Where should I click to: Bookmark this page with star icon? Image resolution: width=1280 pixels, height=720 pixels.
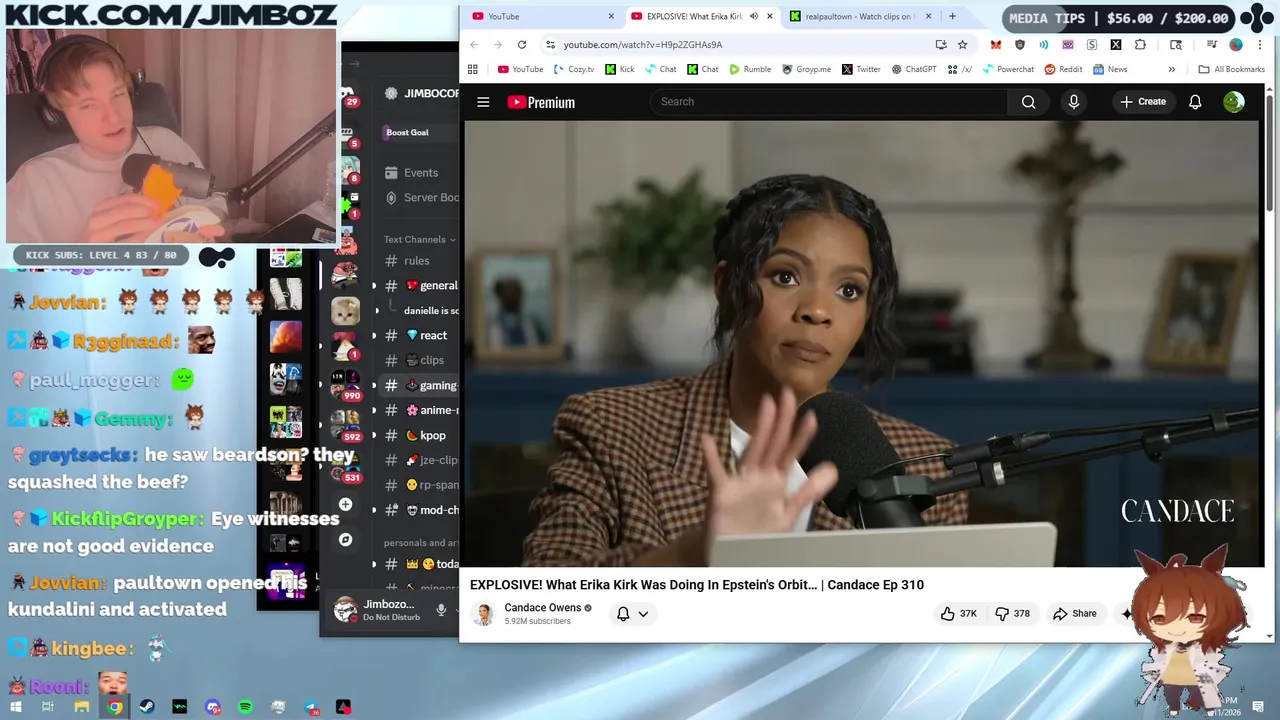[x=962, y=45]
